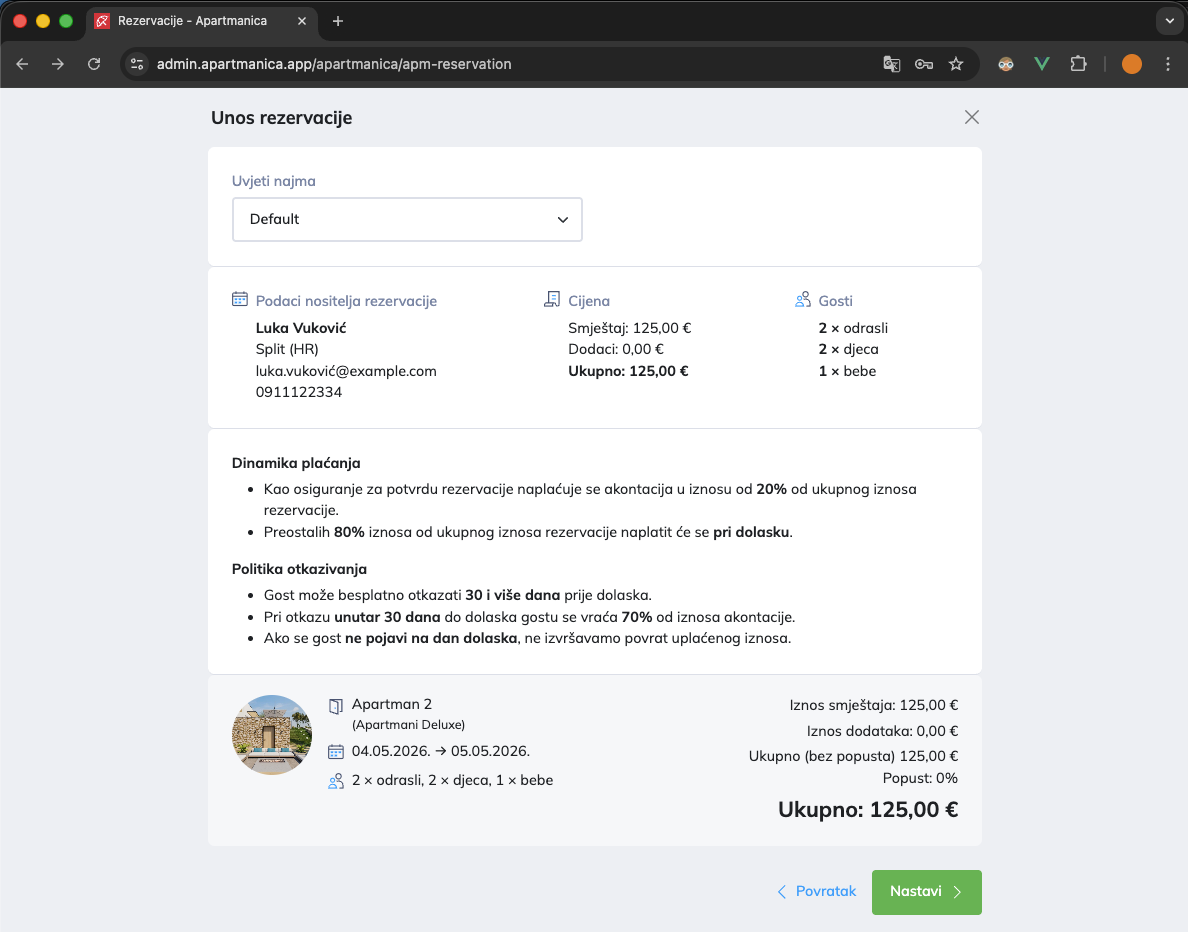Viewport: 1188px width, 932px height.
Task: Open the green V Vue devtools extension
Action: [x=1042, y=64]
